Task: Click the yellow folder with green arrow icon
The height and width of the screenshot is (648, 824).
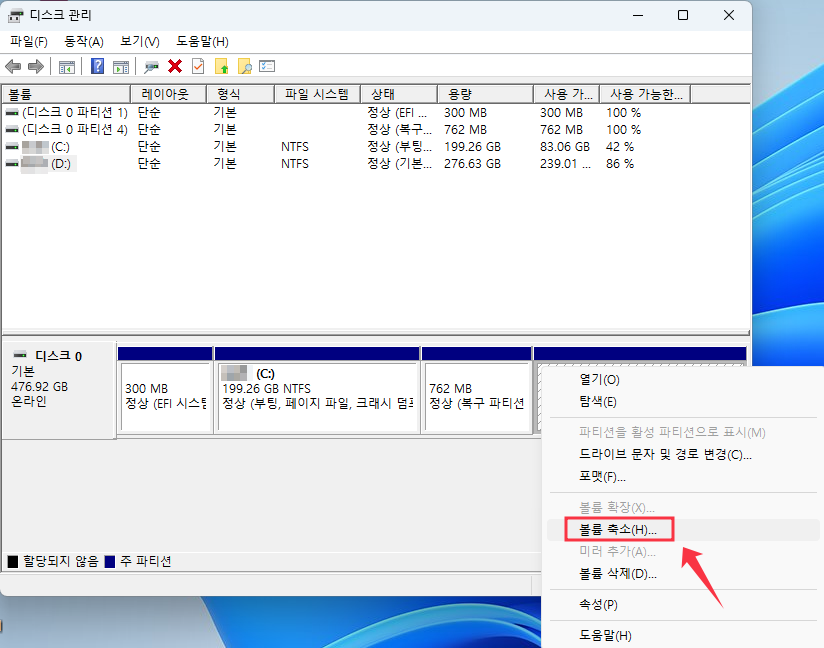Action: 221,66
